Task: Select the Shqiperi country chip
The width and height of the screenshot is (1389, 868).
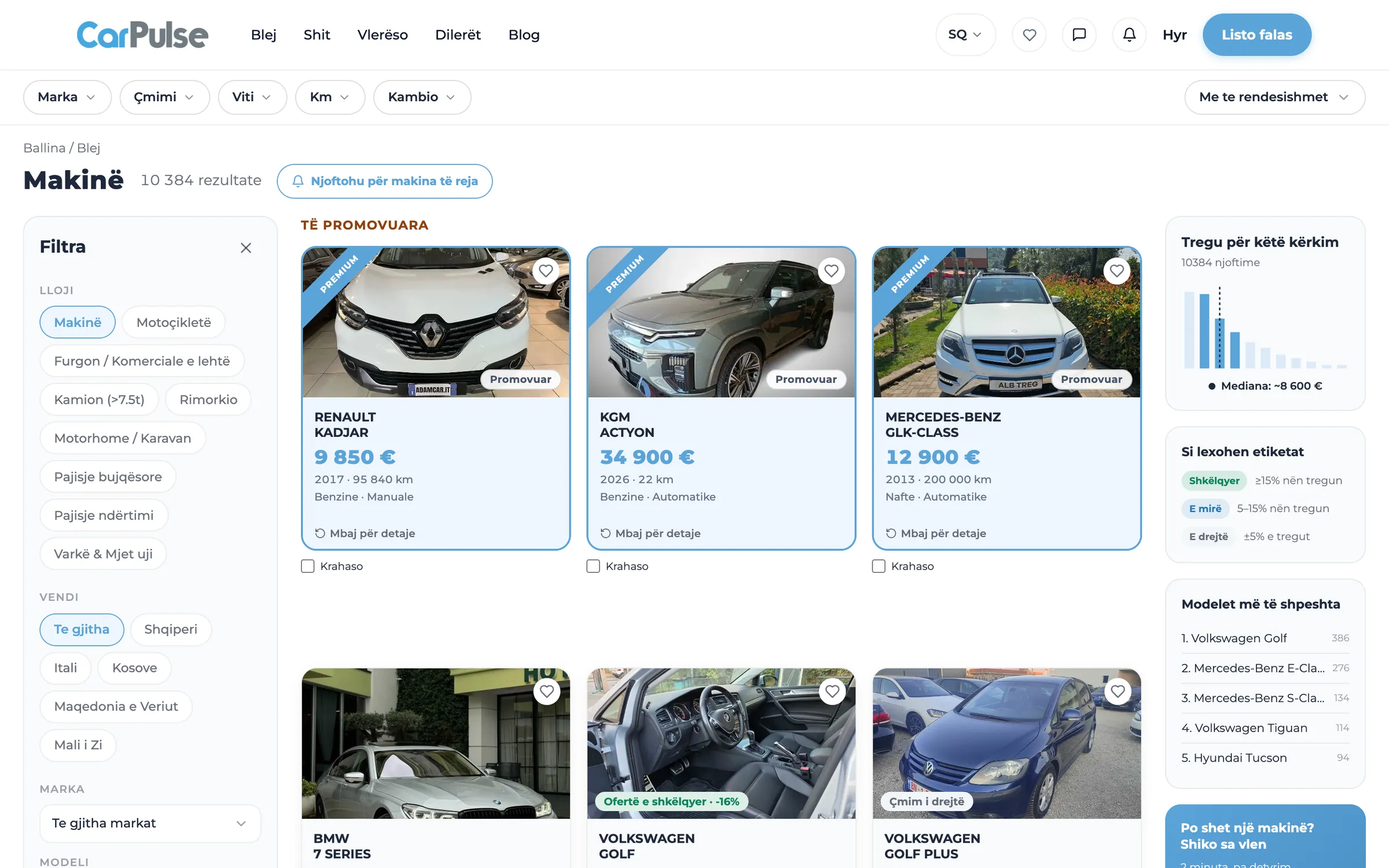Action: (171, 629)
